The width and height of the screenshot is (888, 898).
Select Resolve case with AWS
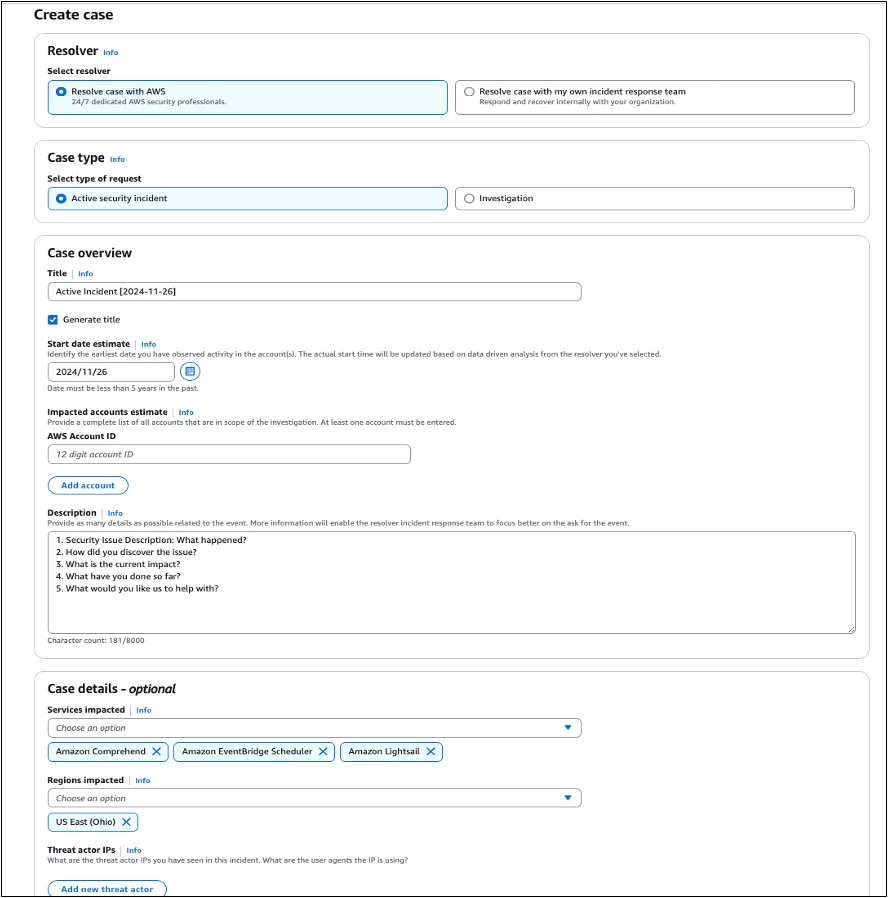(61, 92)
